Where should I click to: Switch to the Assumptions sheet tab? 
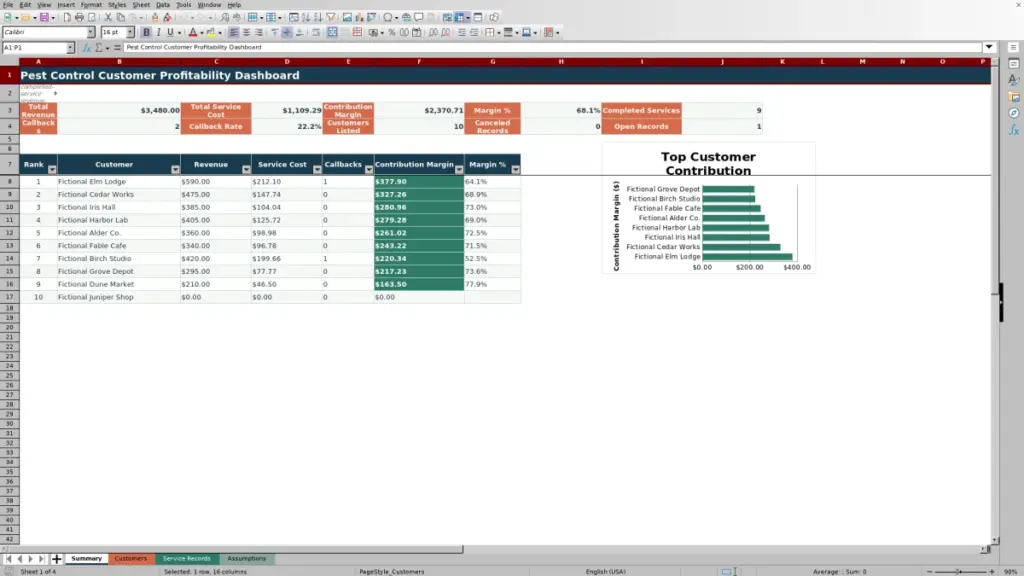click(x=247, y=559)
